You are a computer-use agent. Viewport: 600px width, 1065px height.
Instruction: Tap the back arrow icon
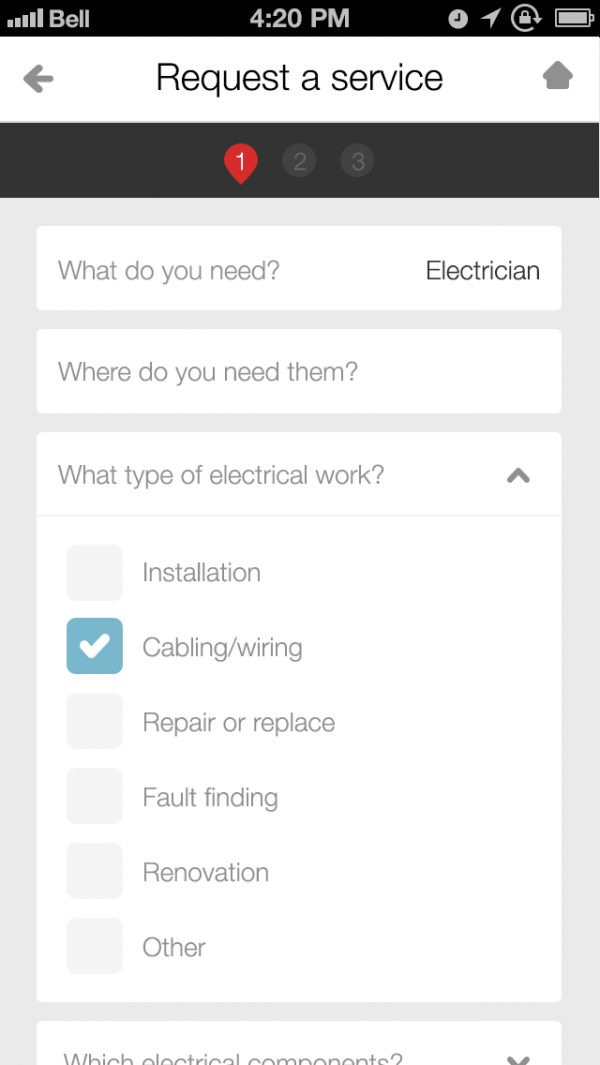coord(38,78)
